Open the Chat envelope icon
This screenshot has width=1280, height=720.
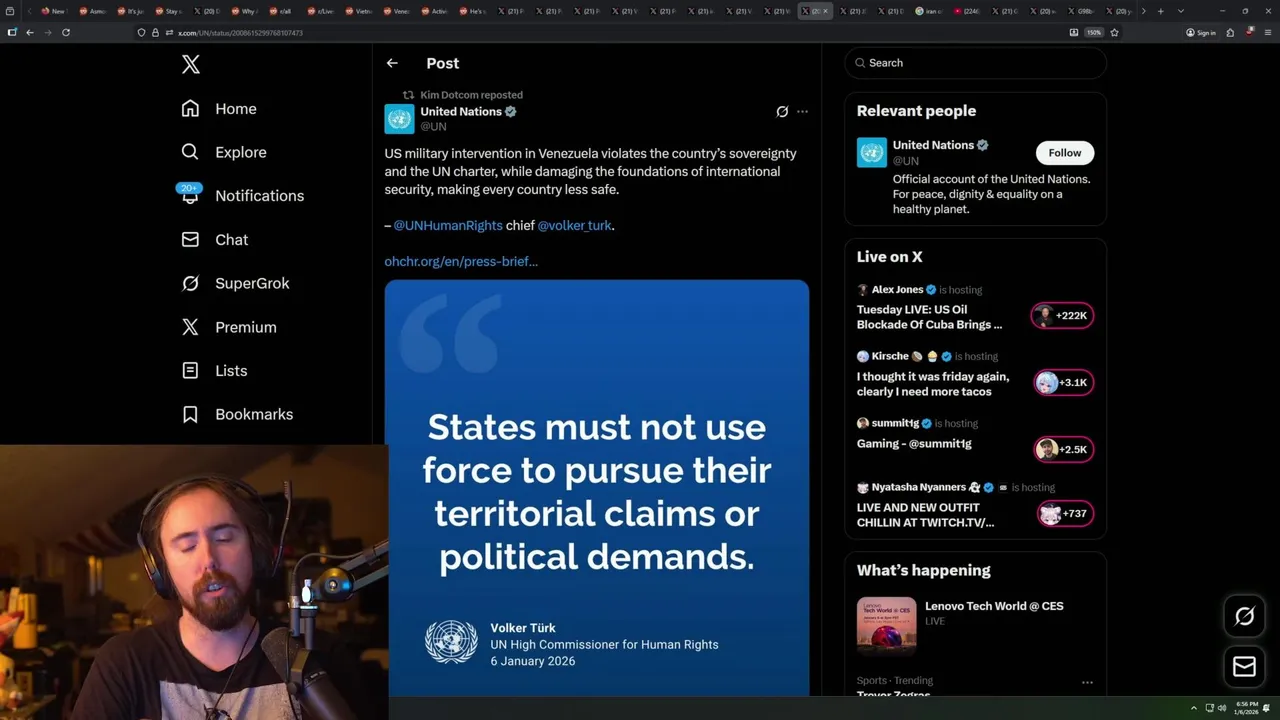pos(190,240)
